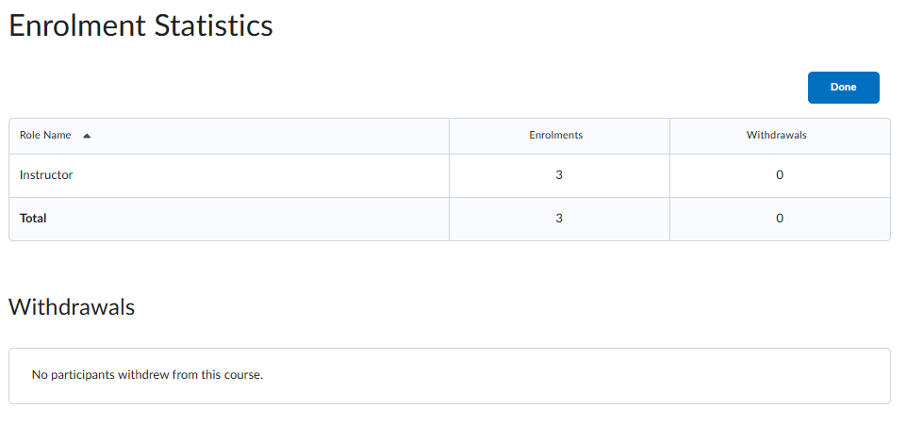Screen dimensions: 908x426
Task: Click the word 'Statistics' in the page title
Action: point(214,26)
